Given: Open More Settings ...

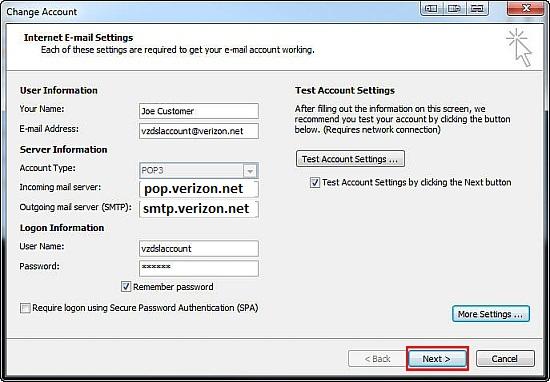Looking at the screenshot, I should [x=490, y=314].
